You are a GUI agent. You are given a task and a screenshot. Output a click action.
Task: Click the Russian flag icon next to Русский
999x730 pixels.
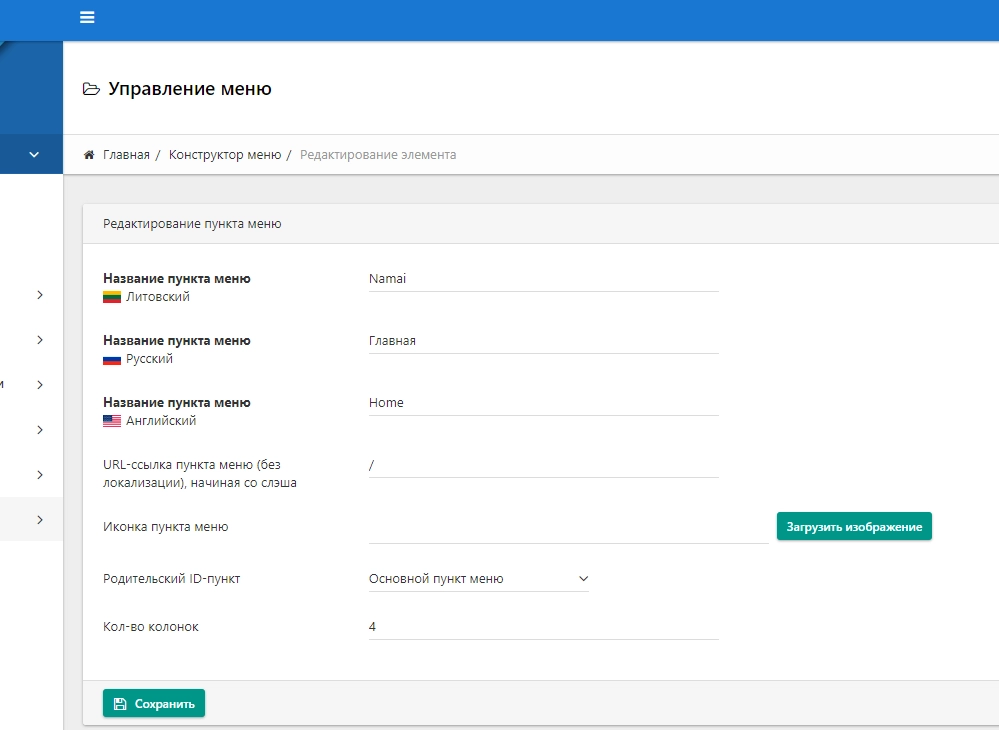(x=112, y=359)
